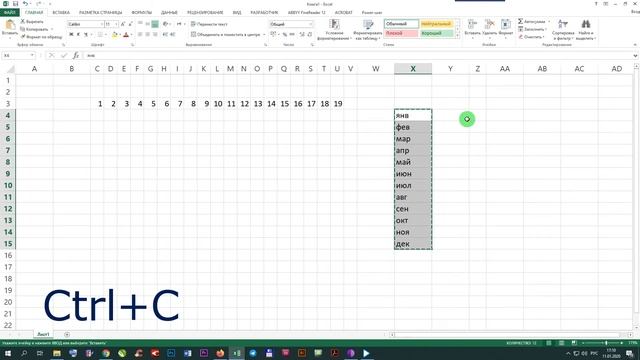Click the Insert Function fx icon

[x=76, y=55]
